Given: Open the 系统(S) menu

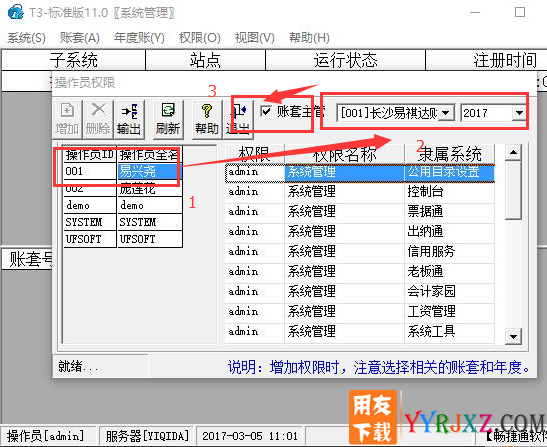Looking at the screenshot, I should point(26,38).
